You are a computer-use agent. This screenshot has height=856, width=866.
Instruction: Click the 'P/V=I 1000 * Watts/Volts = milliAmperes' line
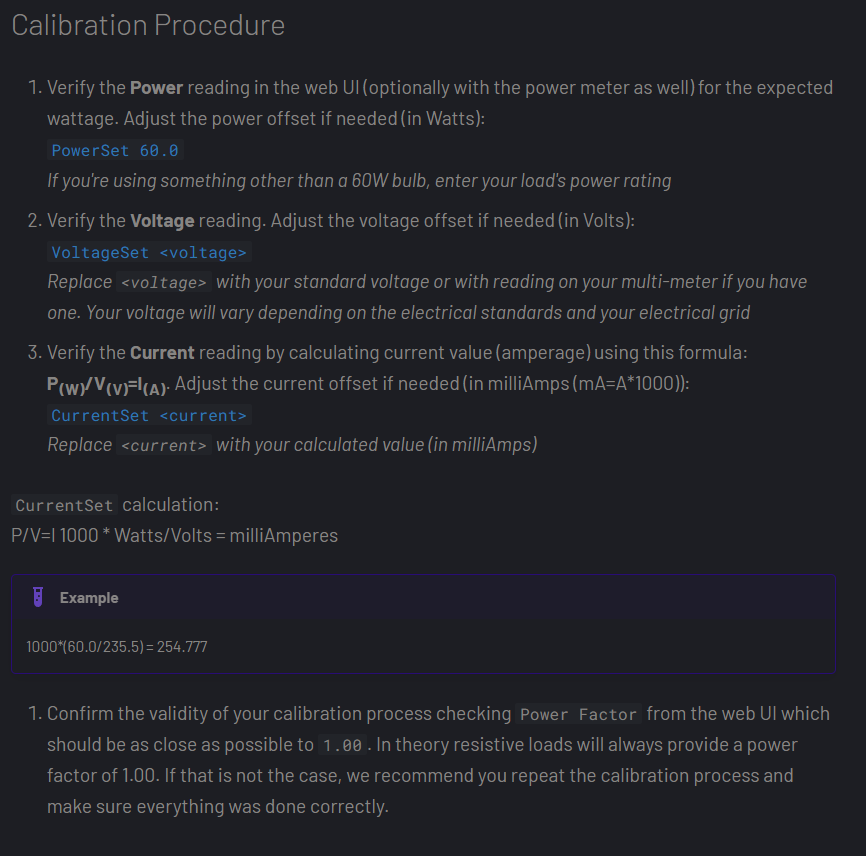click(175, 536)
